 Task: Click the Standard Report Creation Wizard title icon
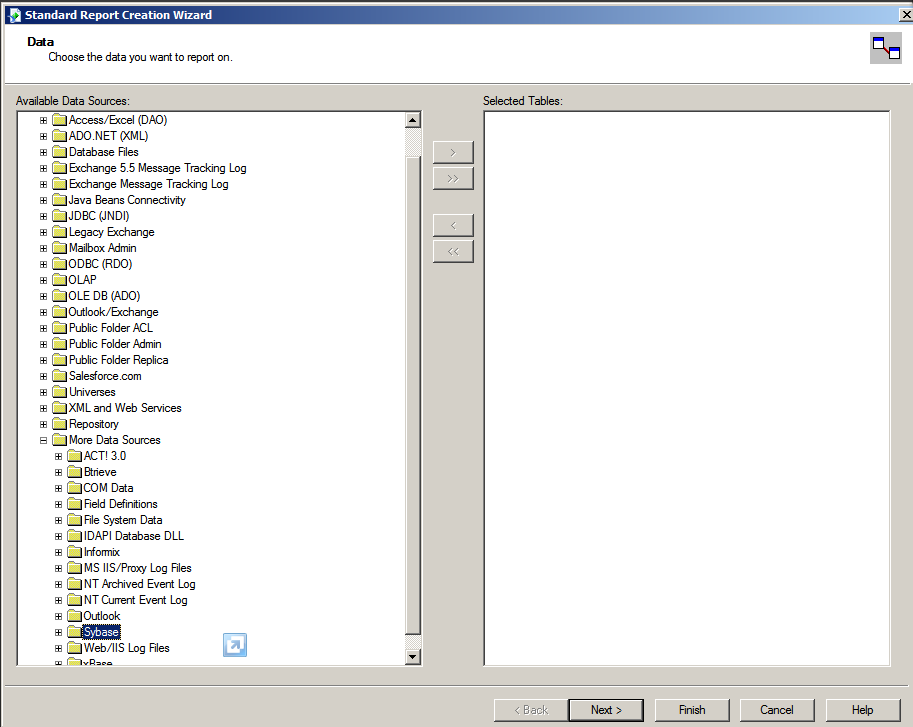point(15,15)
